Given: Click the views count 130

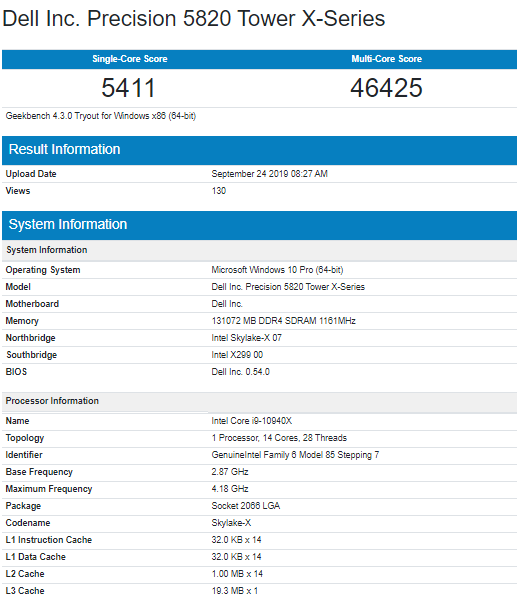Looking at the screenshot, I should click(x=219, y=191).
